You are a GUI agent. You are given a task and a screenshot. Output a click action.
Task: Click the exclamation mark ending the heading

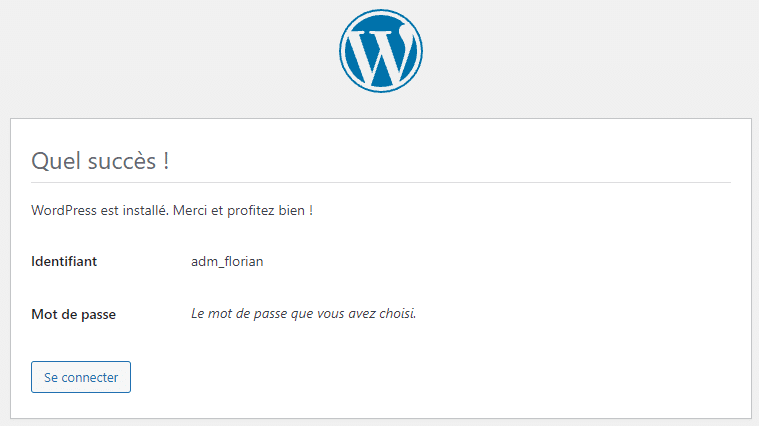pyautogui.click(x=165, y=161)
